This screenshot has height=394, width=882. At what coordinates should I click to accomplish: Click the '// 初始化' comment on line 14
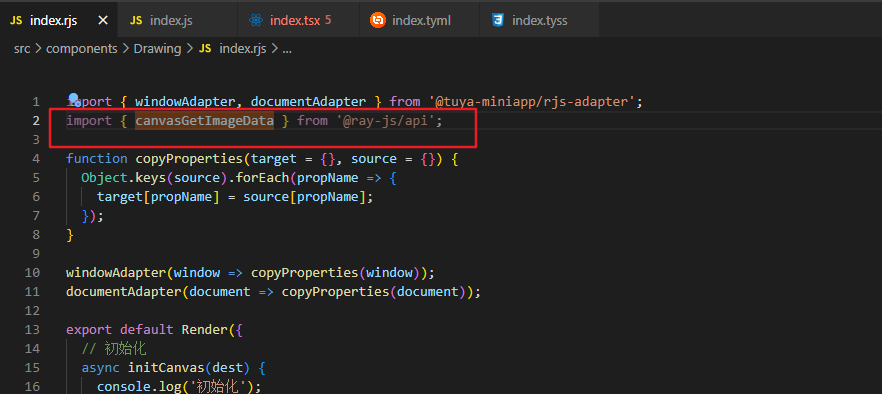click(114, 349)
